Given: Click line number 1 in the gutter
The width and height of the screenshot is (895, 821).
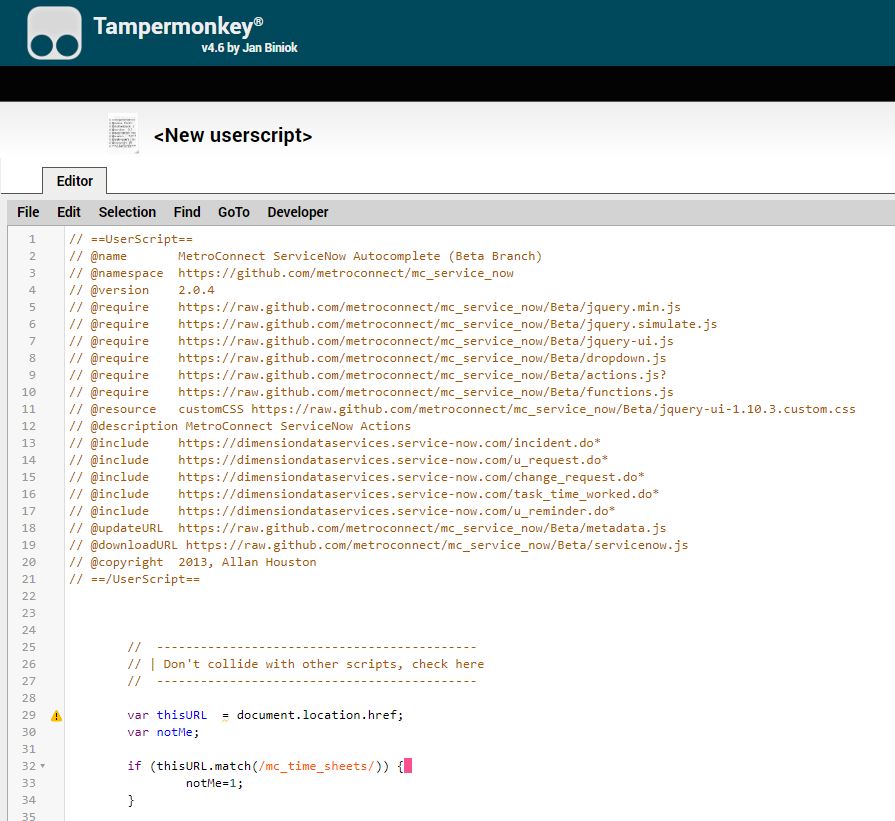Looking at the screenshot, I should click(32, 239).
